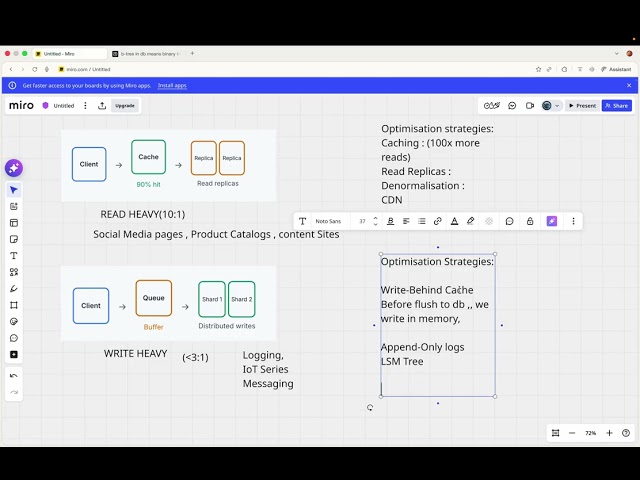Open the 72% zoom level menu
640x480 pixels.
591,433
